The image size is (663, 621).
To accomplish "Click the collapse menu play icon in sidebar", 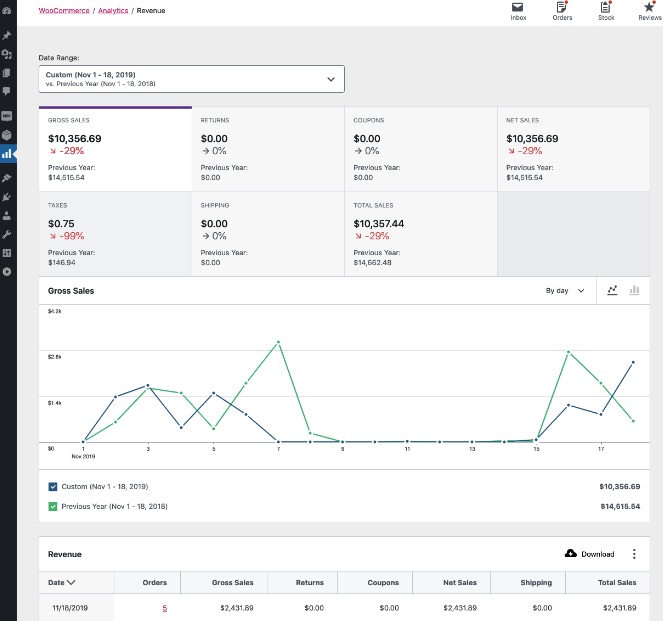I will 6,271.
